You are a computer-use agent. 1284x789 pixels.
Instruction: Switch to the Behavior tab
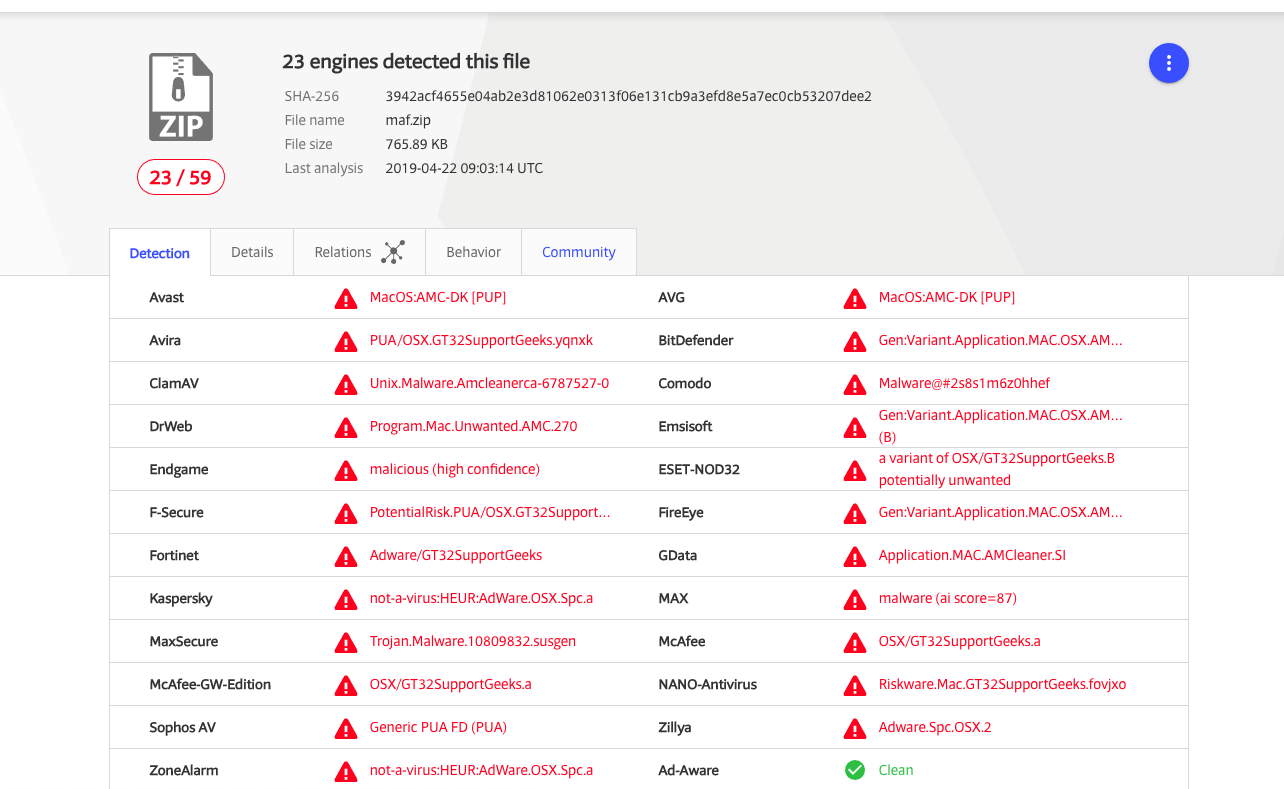pos(473,252)
